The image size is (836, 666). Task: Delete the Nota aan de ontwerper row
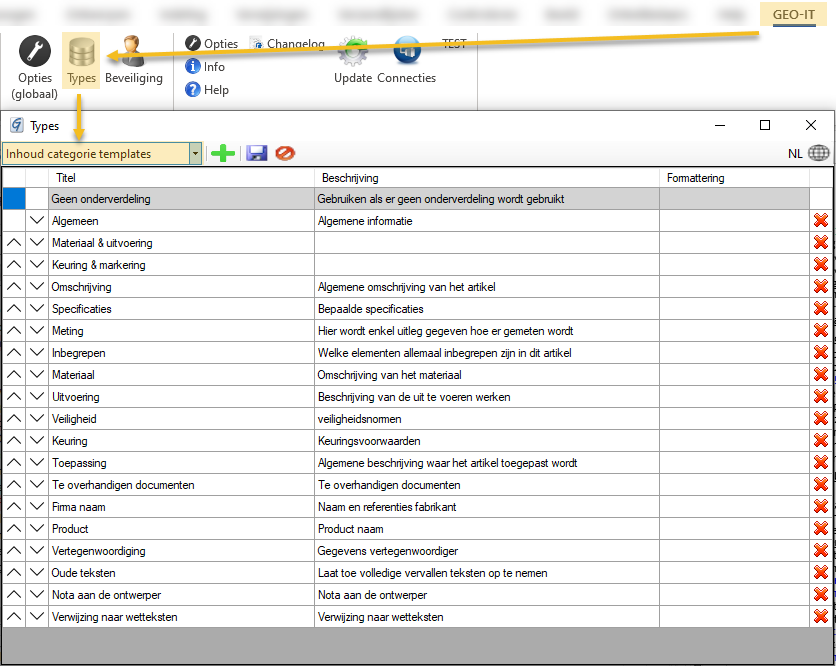(x=821, y=595)
